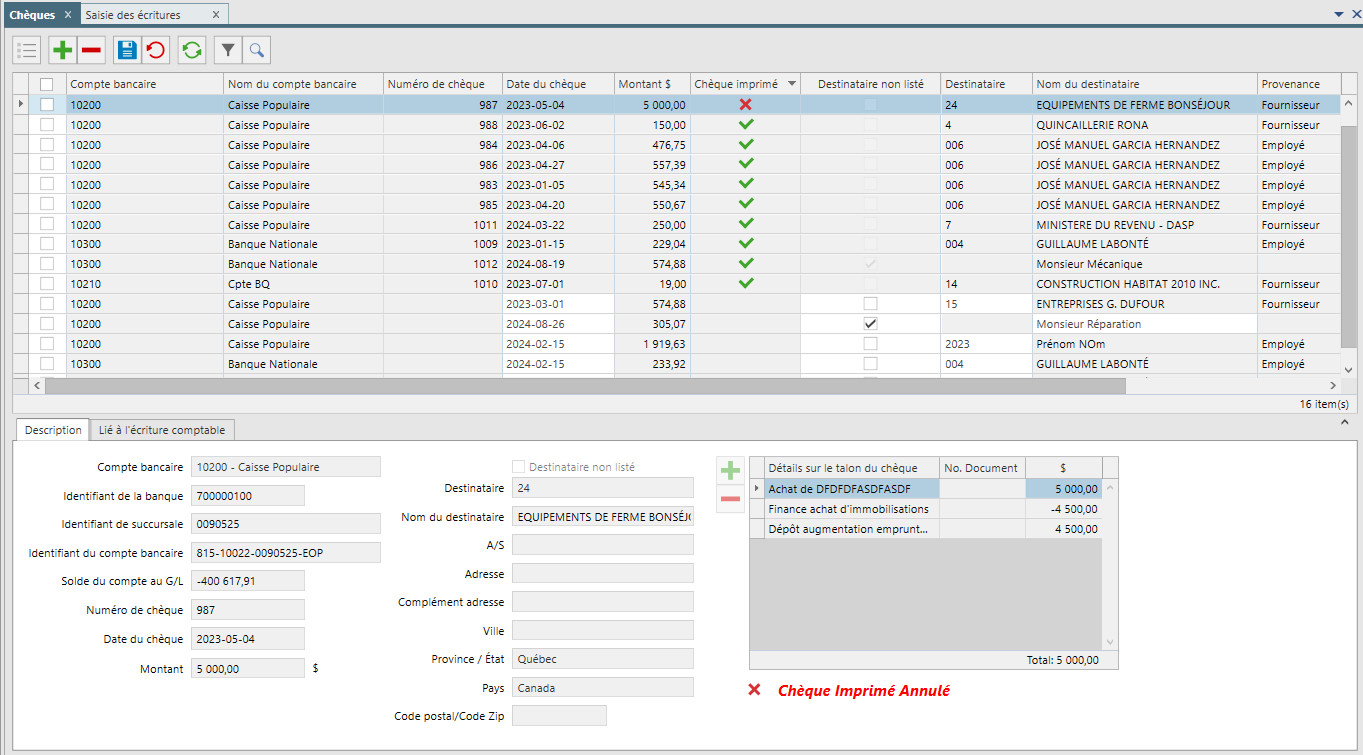Toggle the select-all checkbox in grid header

click(47, 84)
